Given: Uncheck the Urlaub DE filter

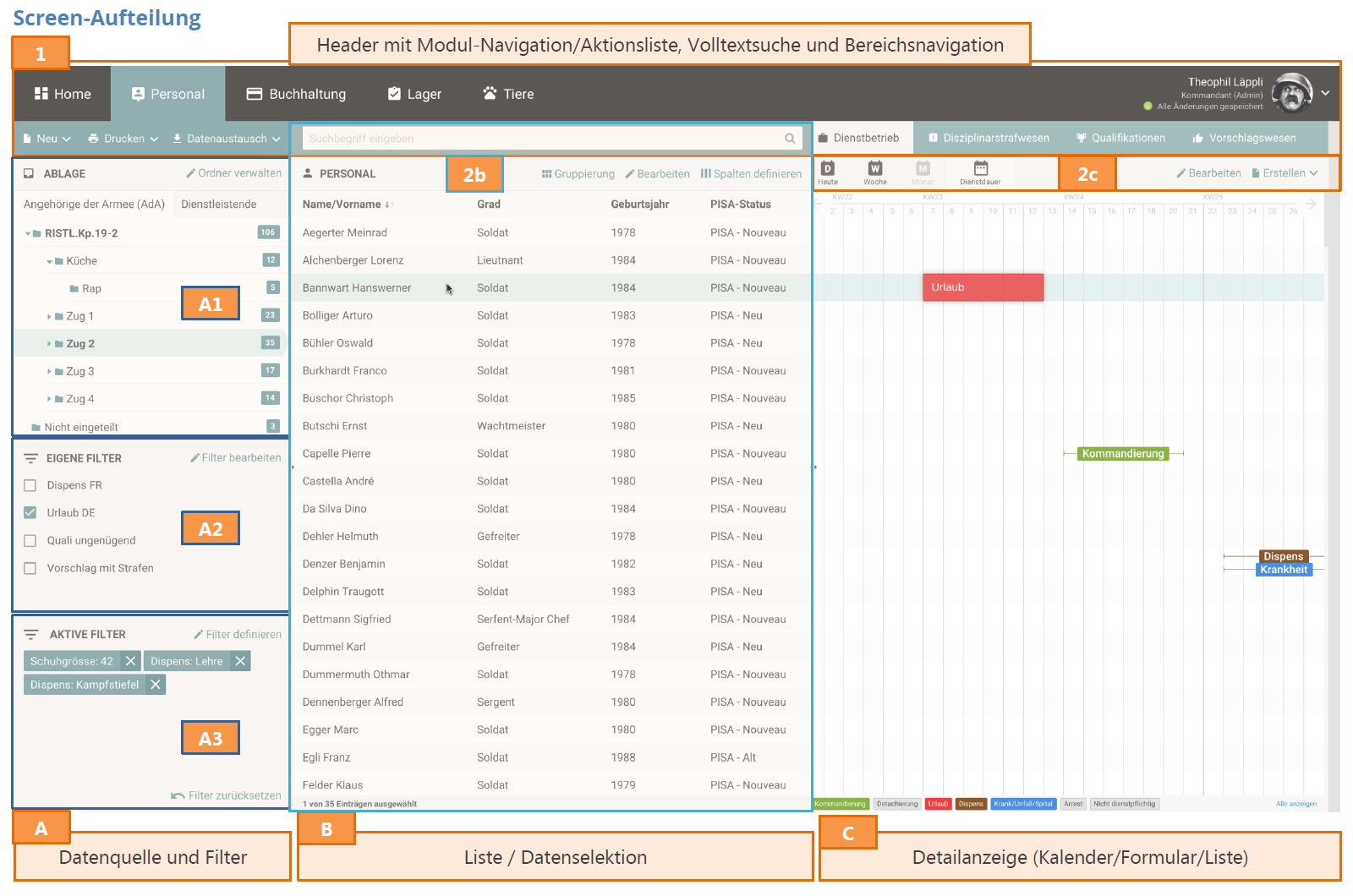Looking at the screenshot, I should click(x=30, y=513).
